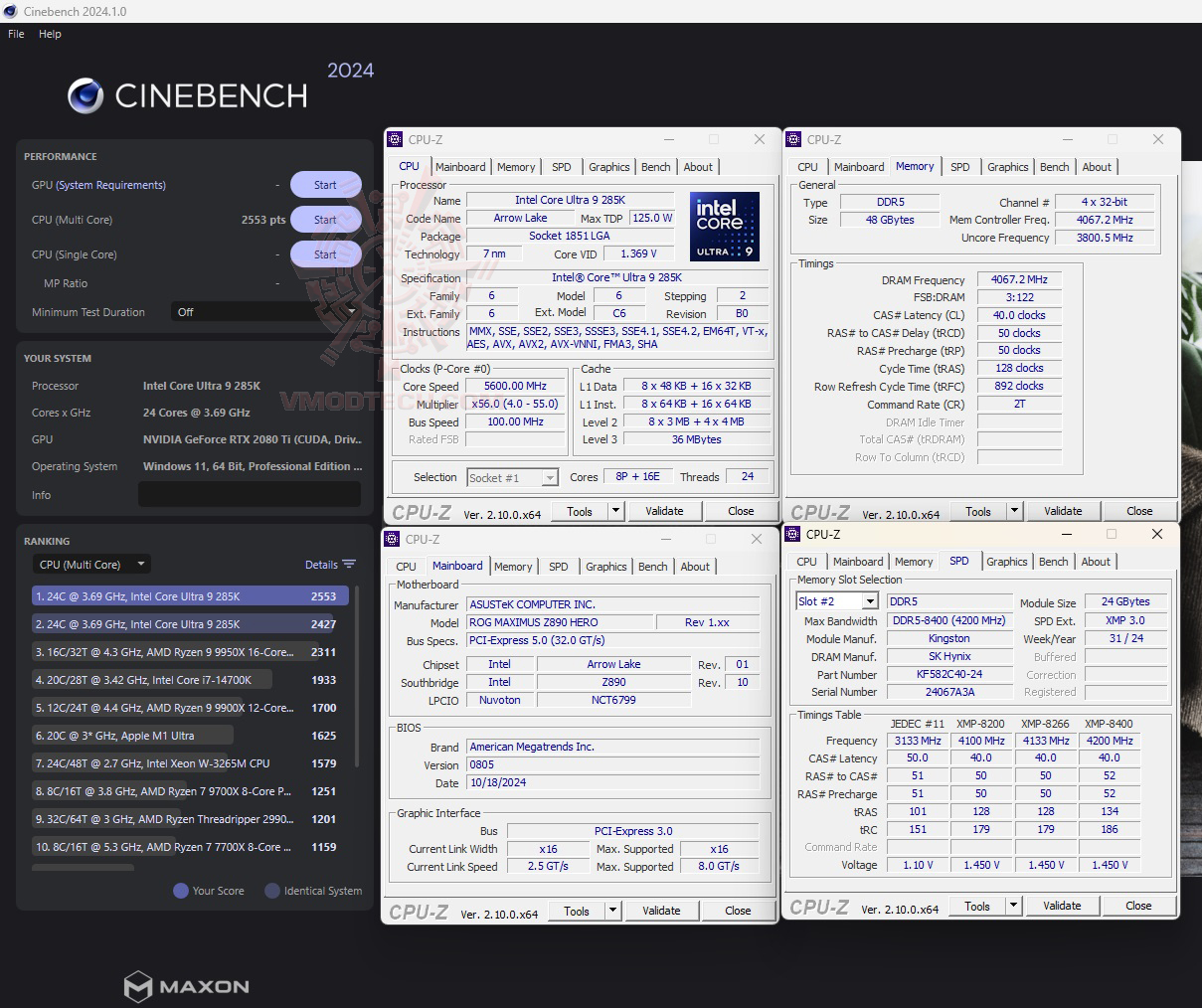Image resolution: width=1202 pixels, height=1008 pixels.
Task: Select the Identical System radio button
Action: point(270,891)
